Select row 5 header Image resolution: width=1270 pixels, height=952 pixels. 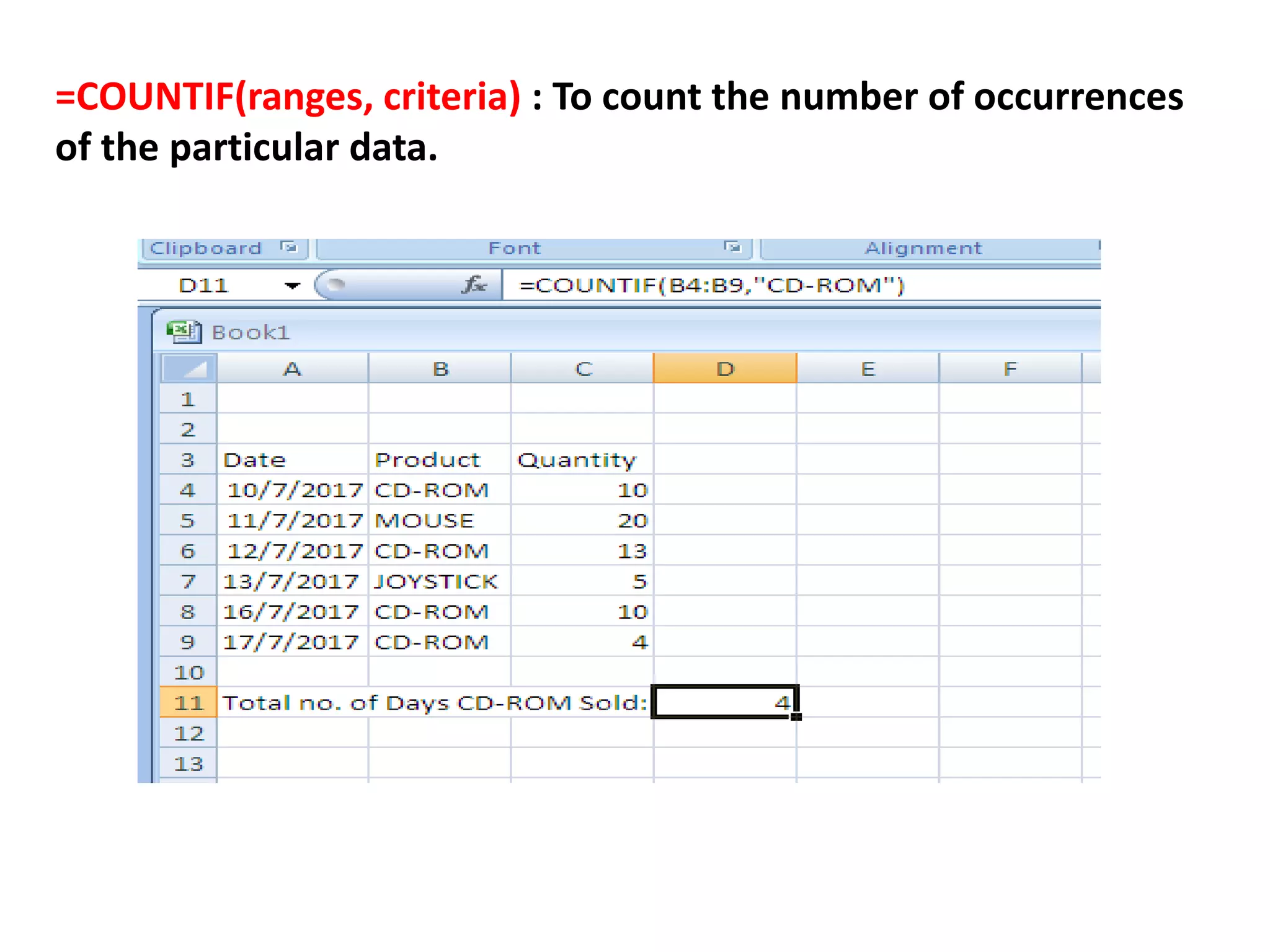pyautogui.click(x=189, y=520)
